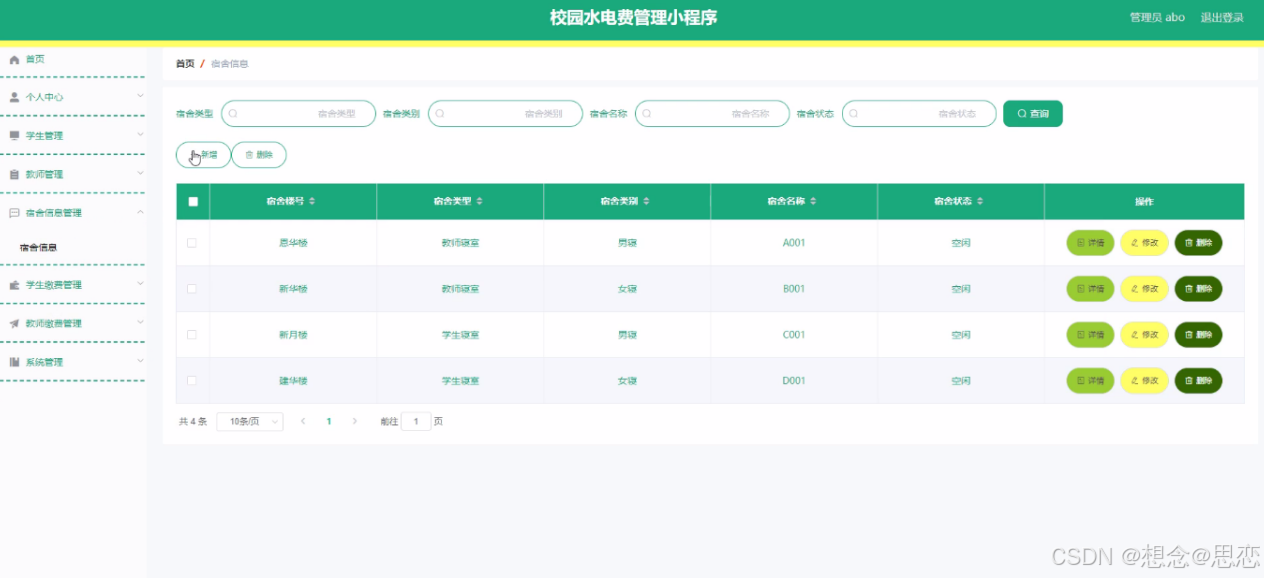Expand 教师缴费管理 menu chevron
Viewport: 1264px width, 578px height.
[140, 322]
